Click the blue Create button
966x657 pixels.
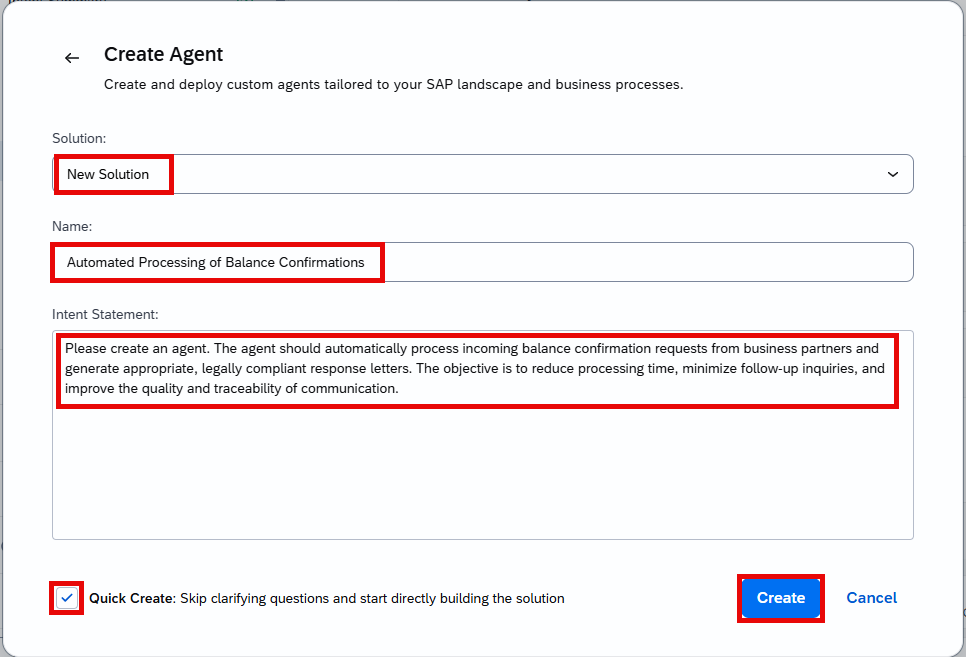781,598
